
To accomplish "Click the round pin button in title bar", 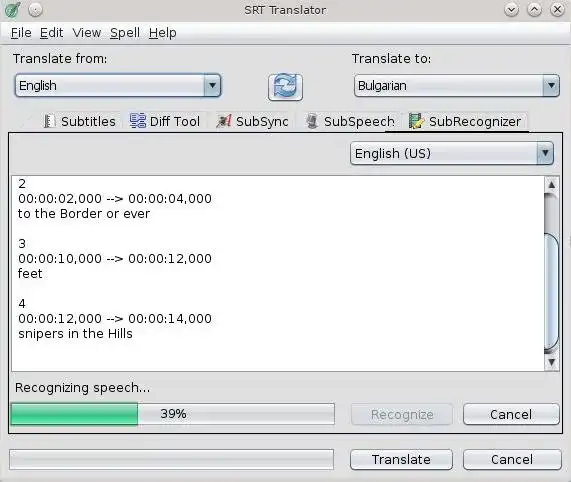I will 35,10.
